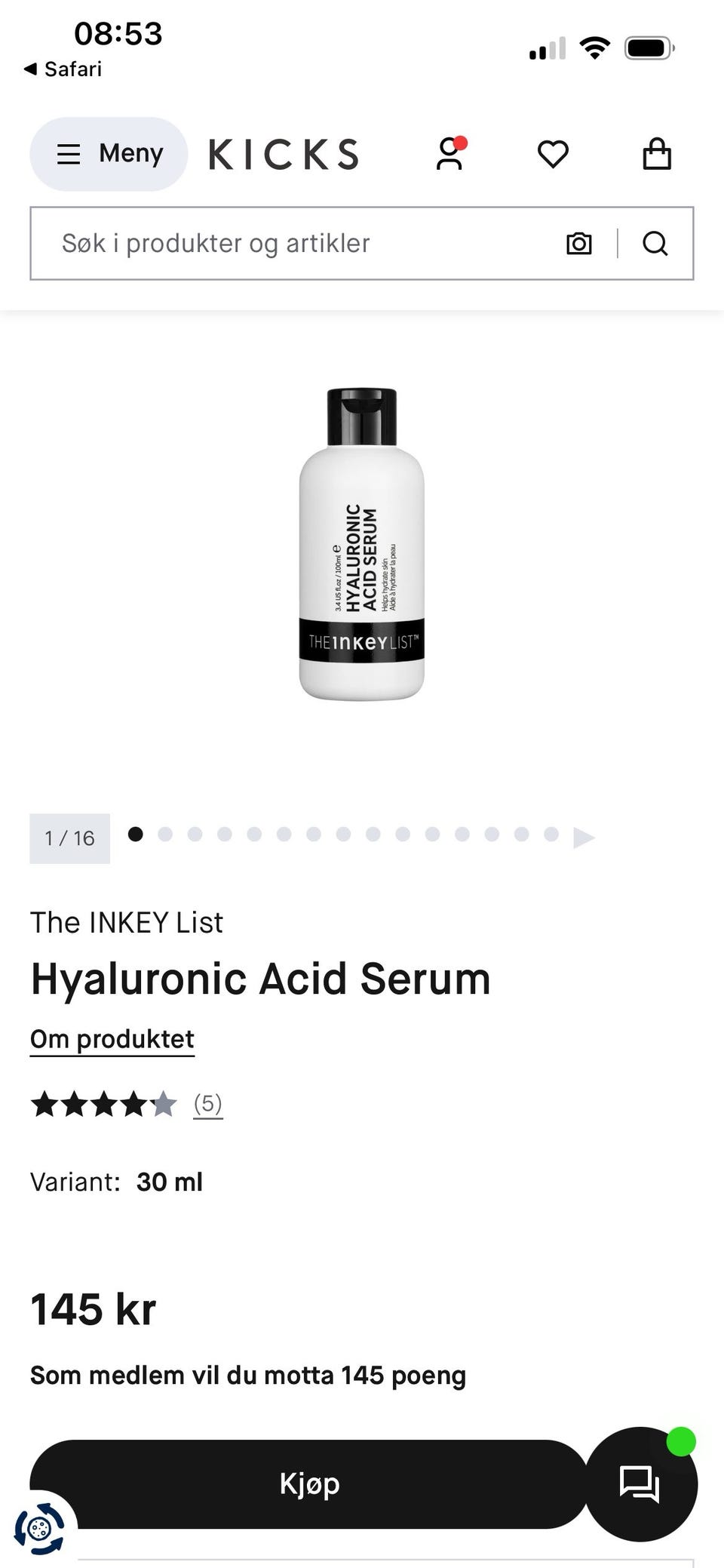The width and height of the screenshot is (724, 1568).
Task: Select the last carousel dot
Action: tap(551, 834)
